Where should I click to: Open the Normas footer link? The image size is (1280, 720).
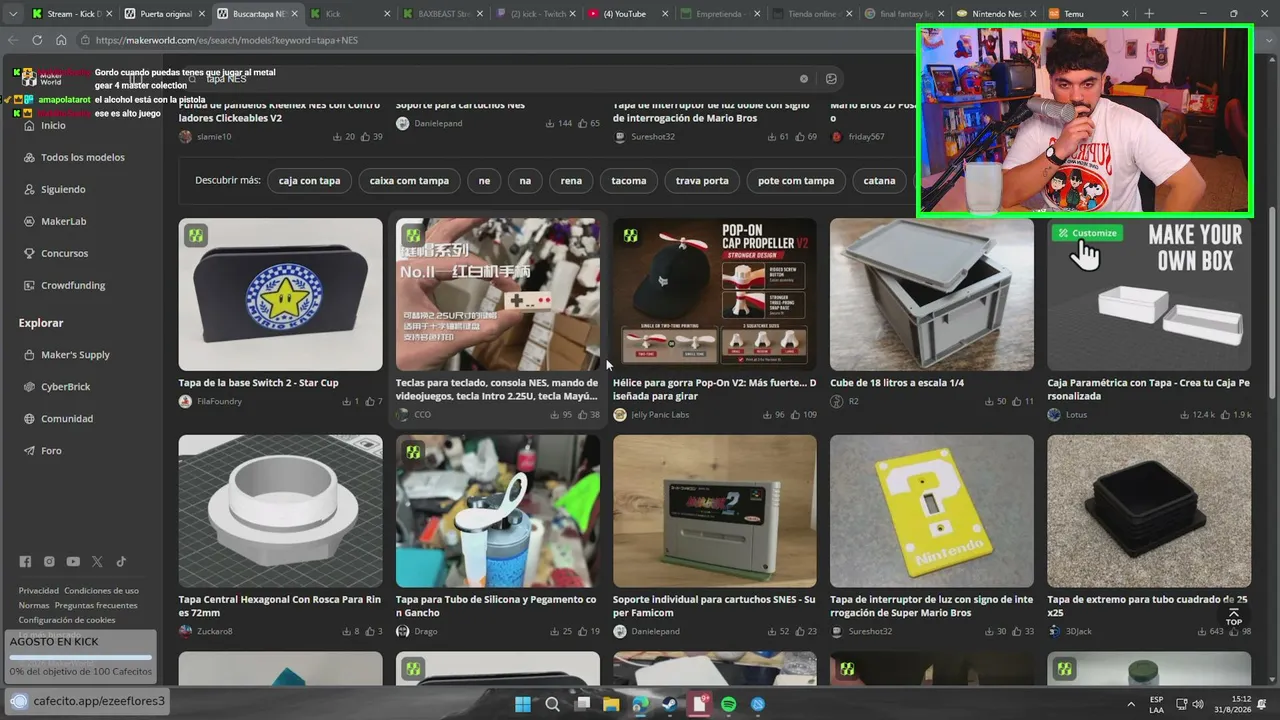pyautogui.click(x=34, y=606)
